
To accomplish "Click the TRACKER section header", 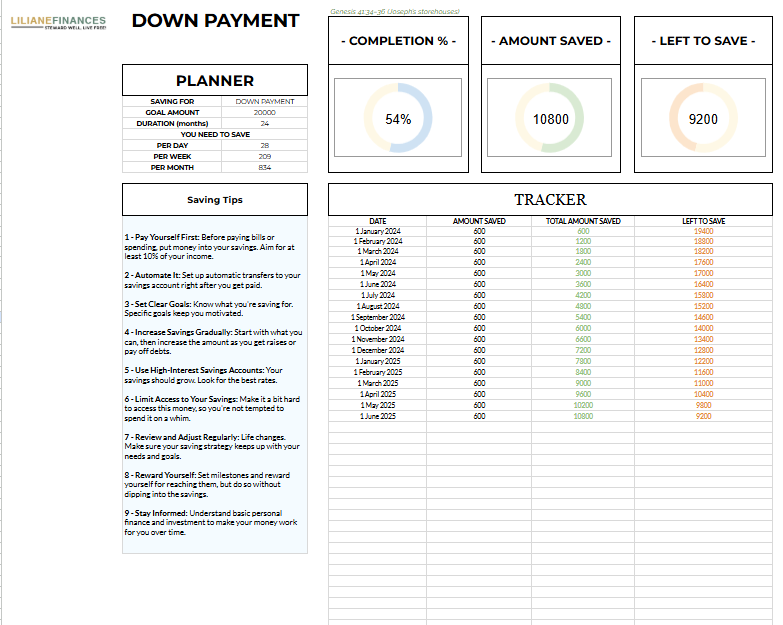I will pyautogui.click(x=550, y=200).
